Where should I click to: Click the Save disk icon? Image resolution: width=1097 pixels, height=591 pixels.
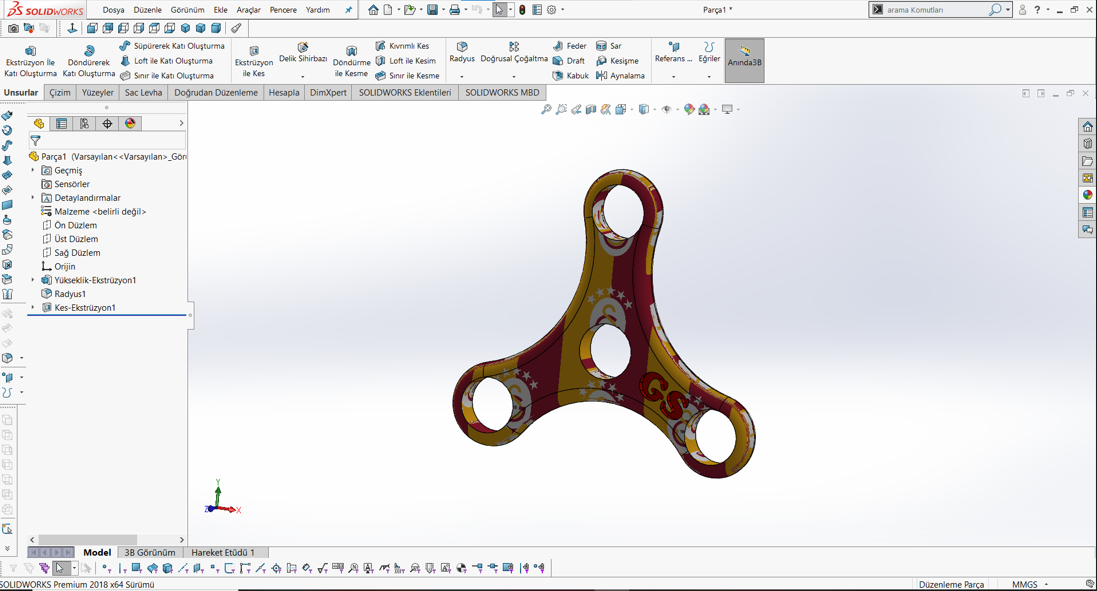pyautogui.click(x=432, y=10)
